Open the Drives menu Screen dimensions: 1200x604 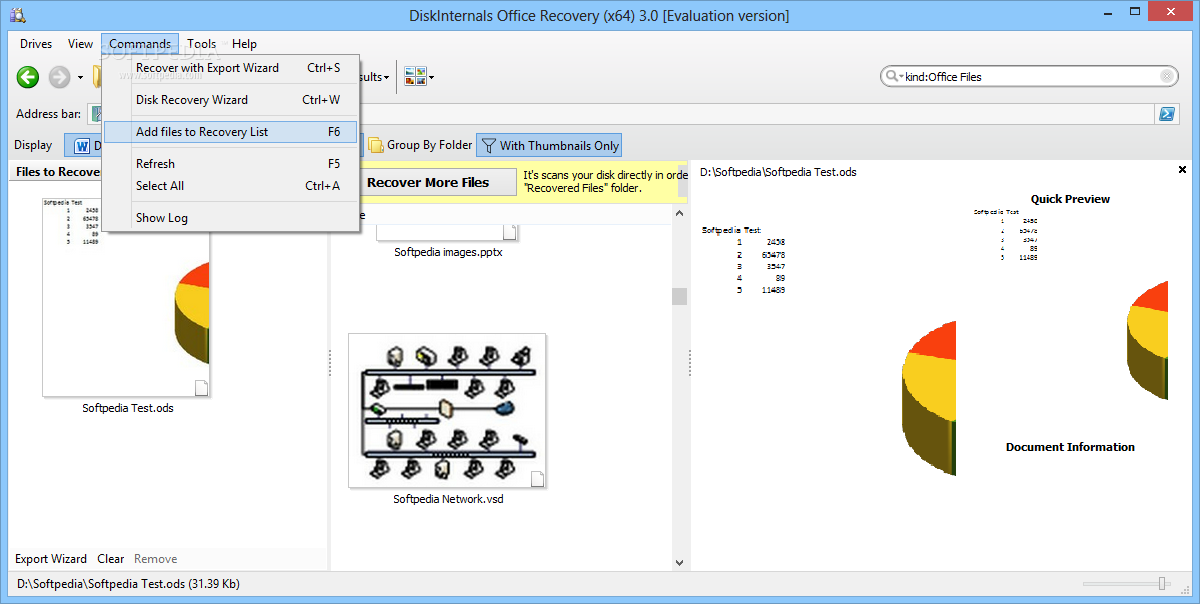tap(36, 44)
